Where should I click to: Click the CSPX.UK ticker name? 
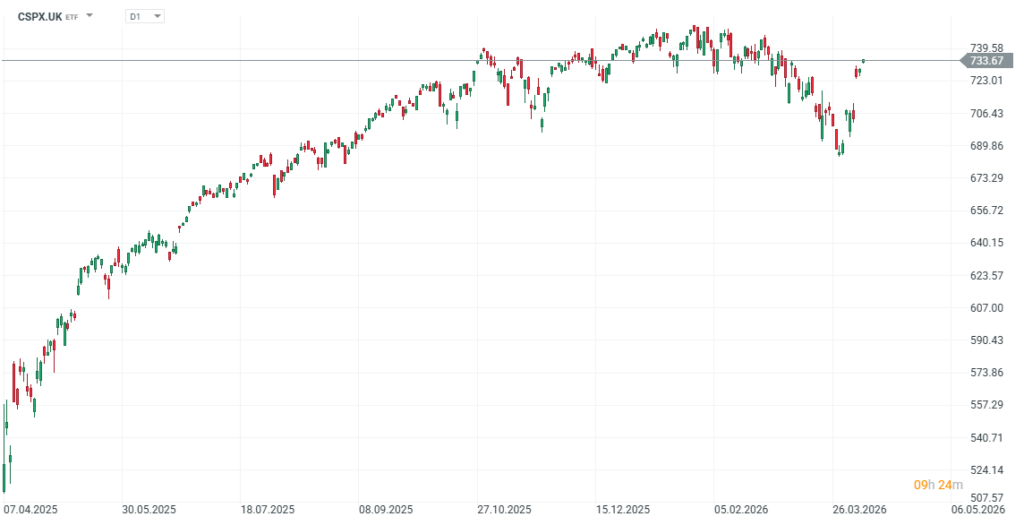(40, 16)
